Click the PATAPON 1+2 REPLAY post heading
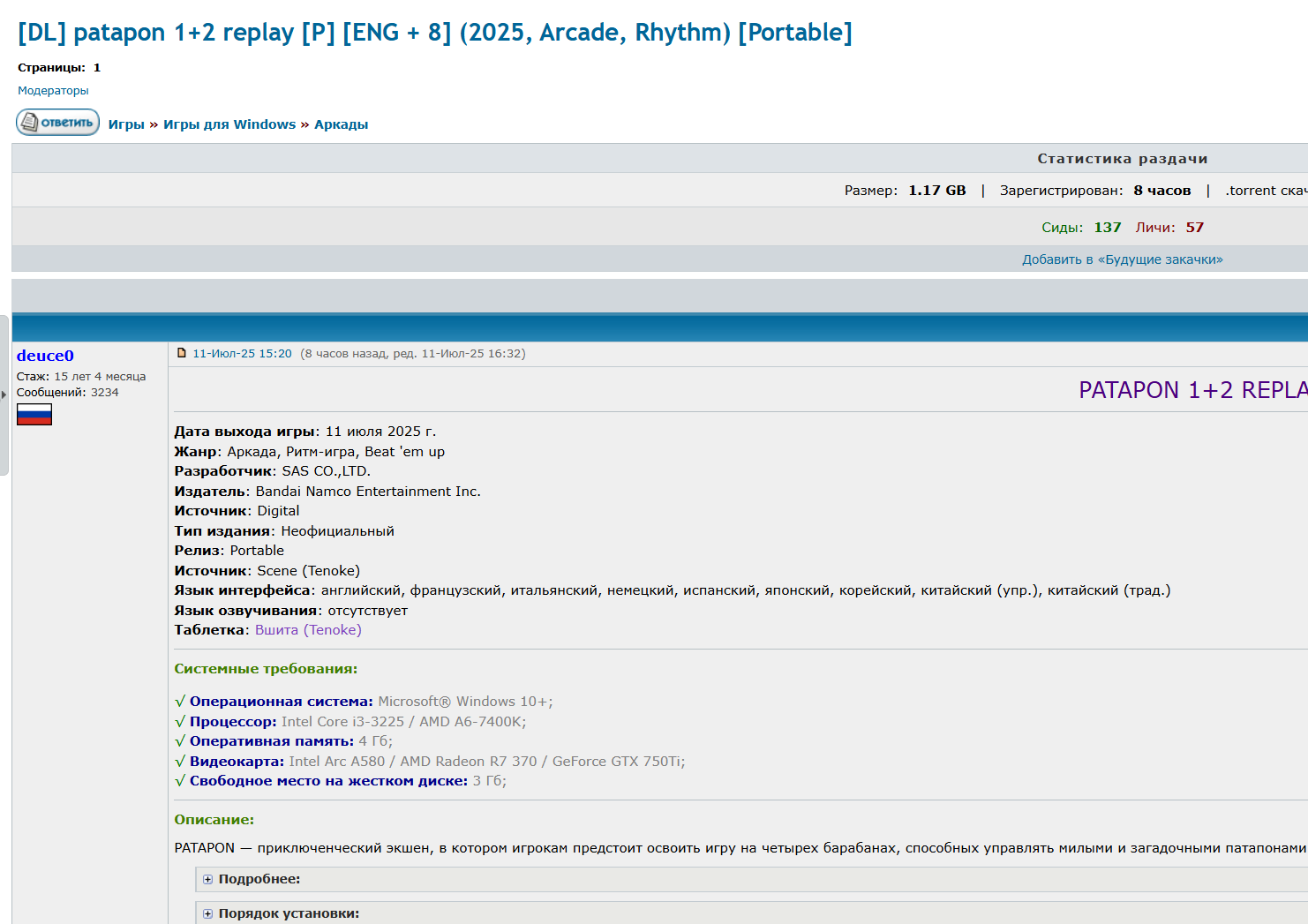Image resolution: width=1308 pixels, height=924 pixels. point(1193,390)
